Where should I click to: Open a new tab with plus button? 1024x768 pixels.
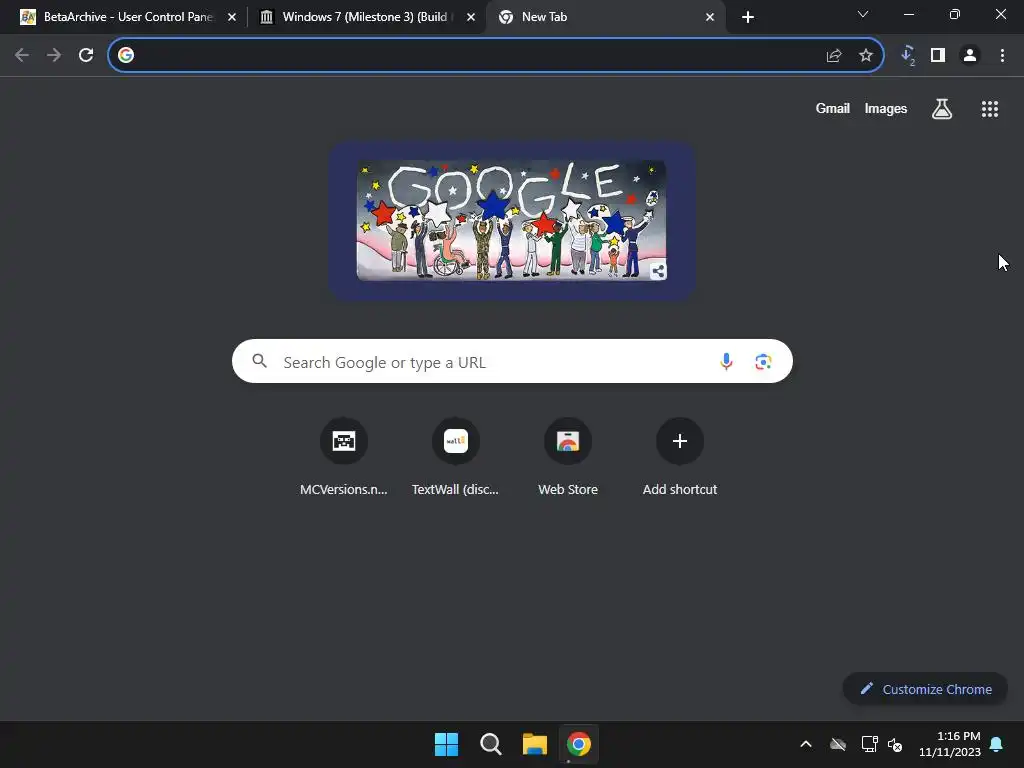point(748,18)
